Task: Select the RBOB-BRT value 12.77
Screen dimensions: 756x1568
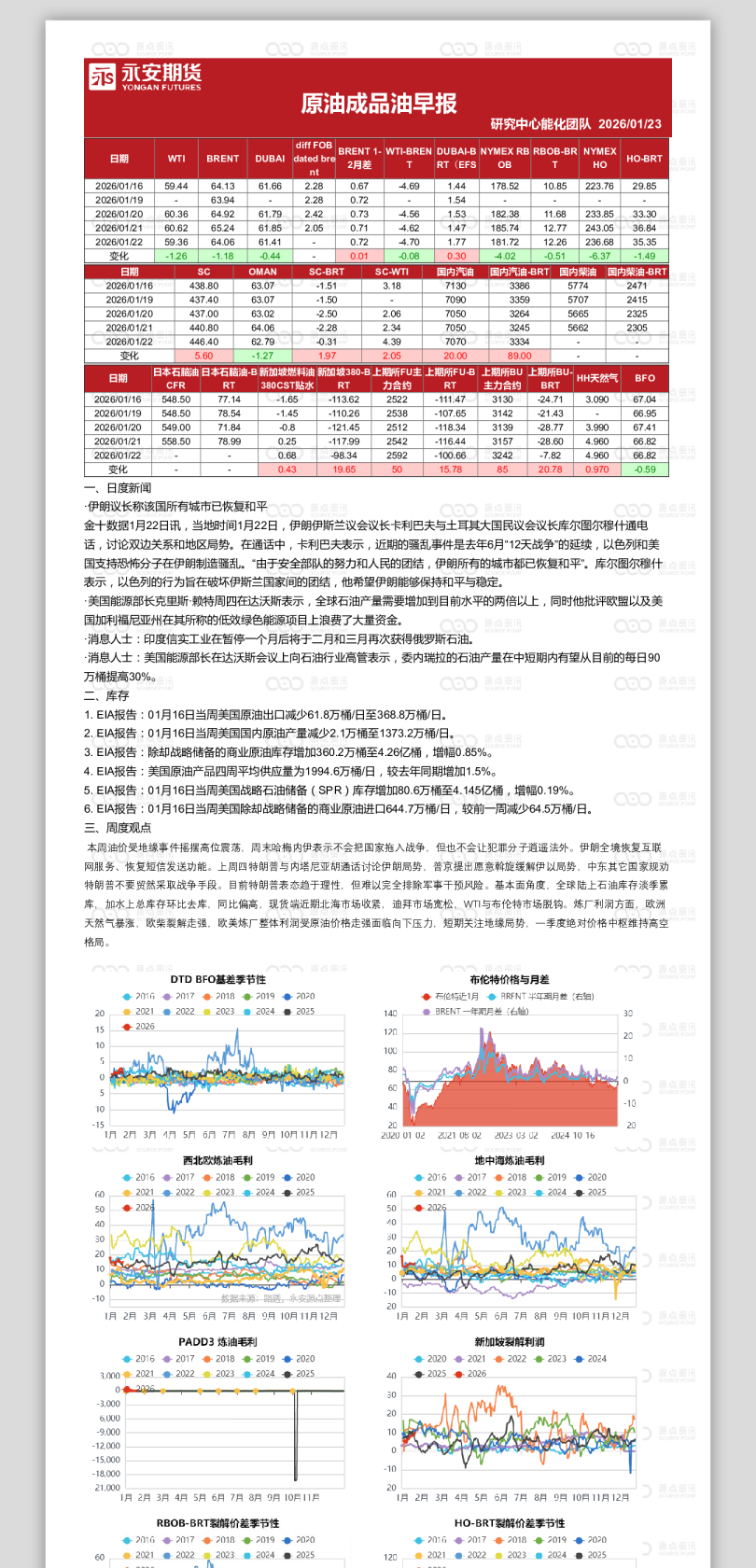Action: [554, 228]
